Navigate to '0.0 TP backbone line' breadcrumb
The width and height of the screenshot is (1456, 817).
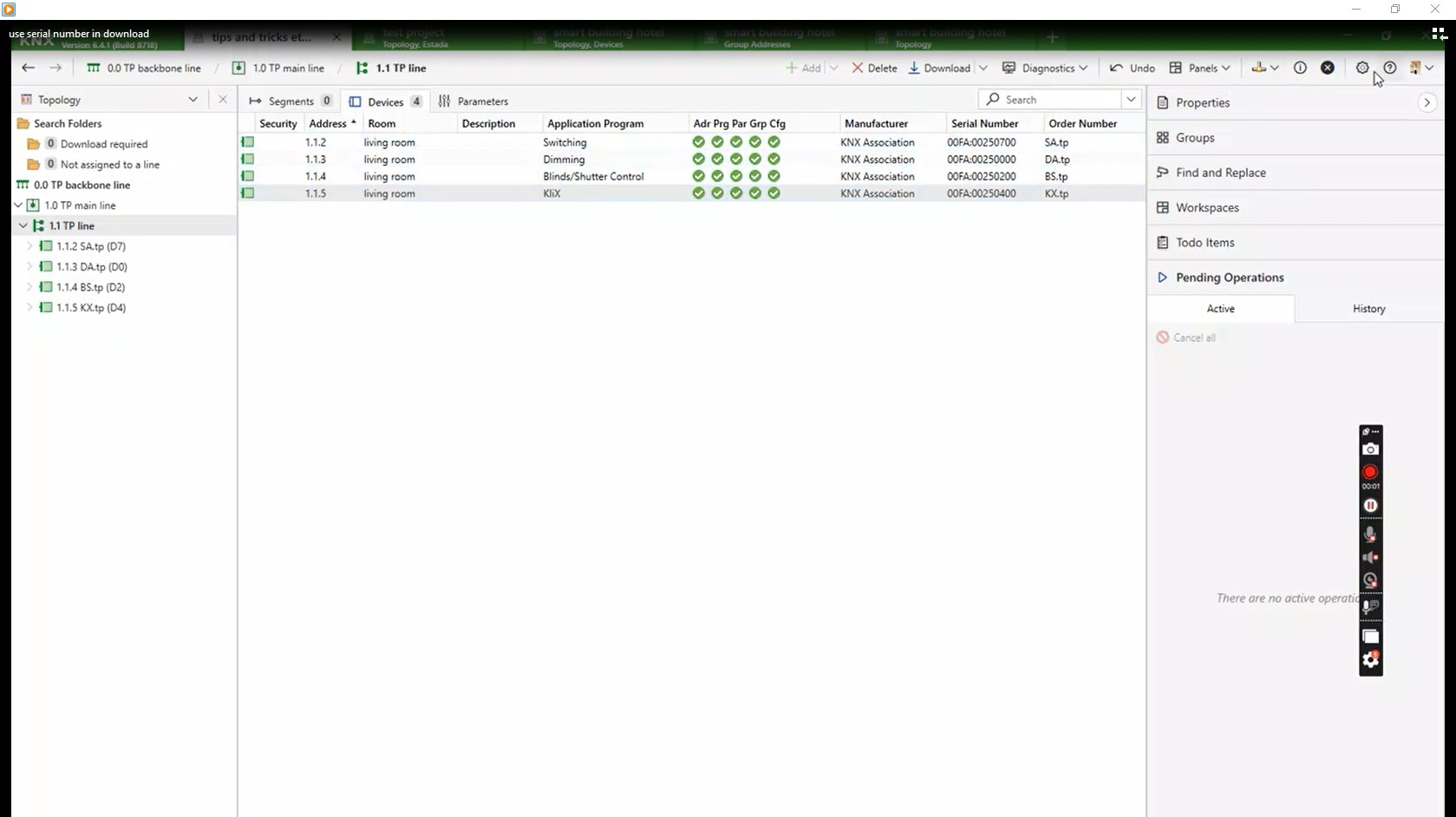144,68
